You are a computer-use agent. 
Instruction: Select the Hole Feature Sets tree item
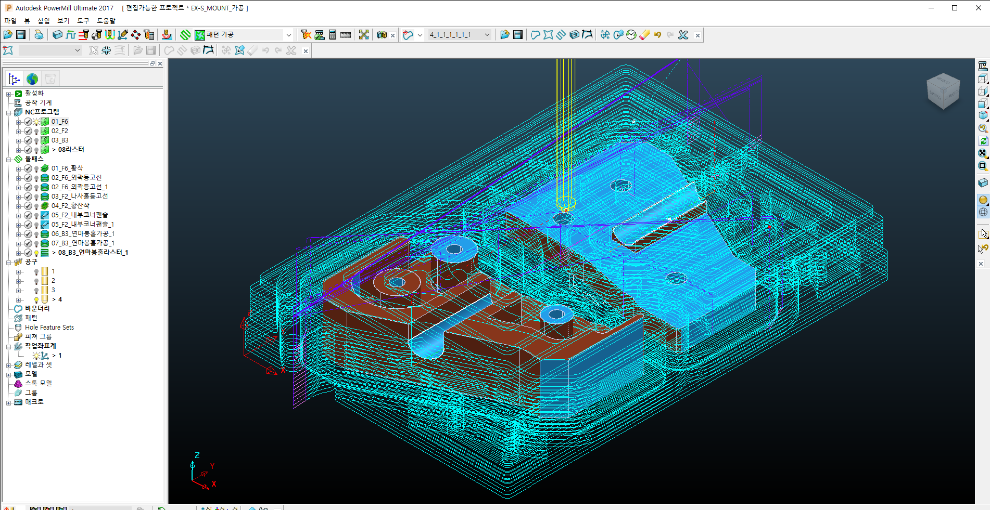coord(48,327)
